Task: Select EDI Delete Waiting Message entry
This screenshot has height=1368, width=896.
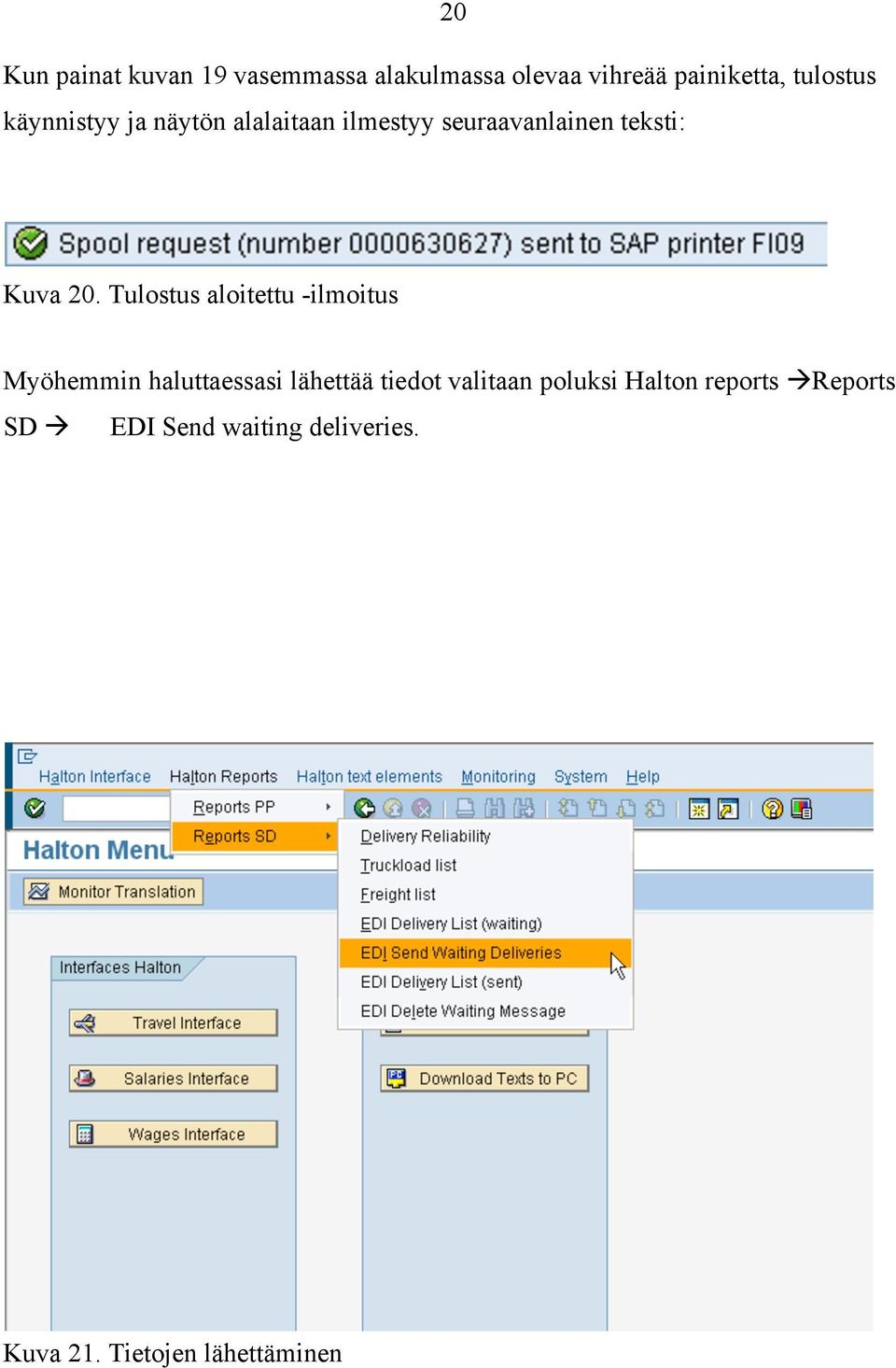Action: pos(484,1010)
